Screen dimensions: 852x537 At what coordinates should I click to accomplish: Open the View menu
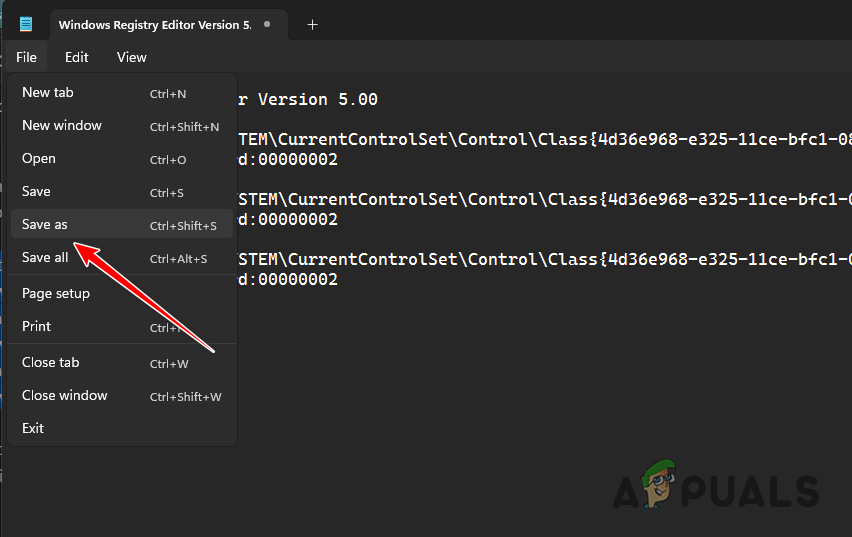(131, 57)
